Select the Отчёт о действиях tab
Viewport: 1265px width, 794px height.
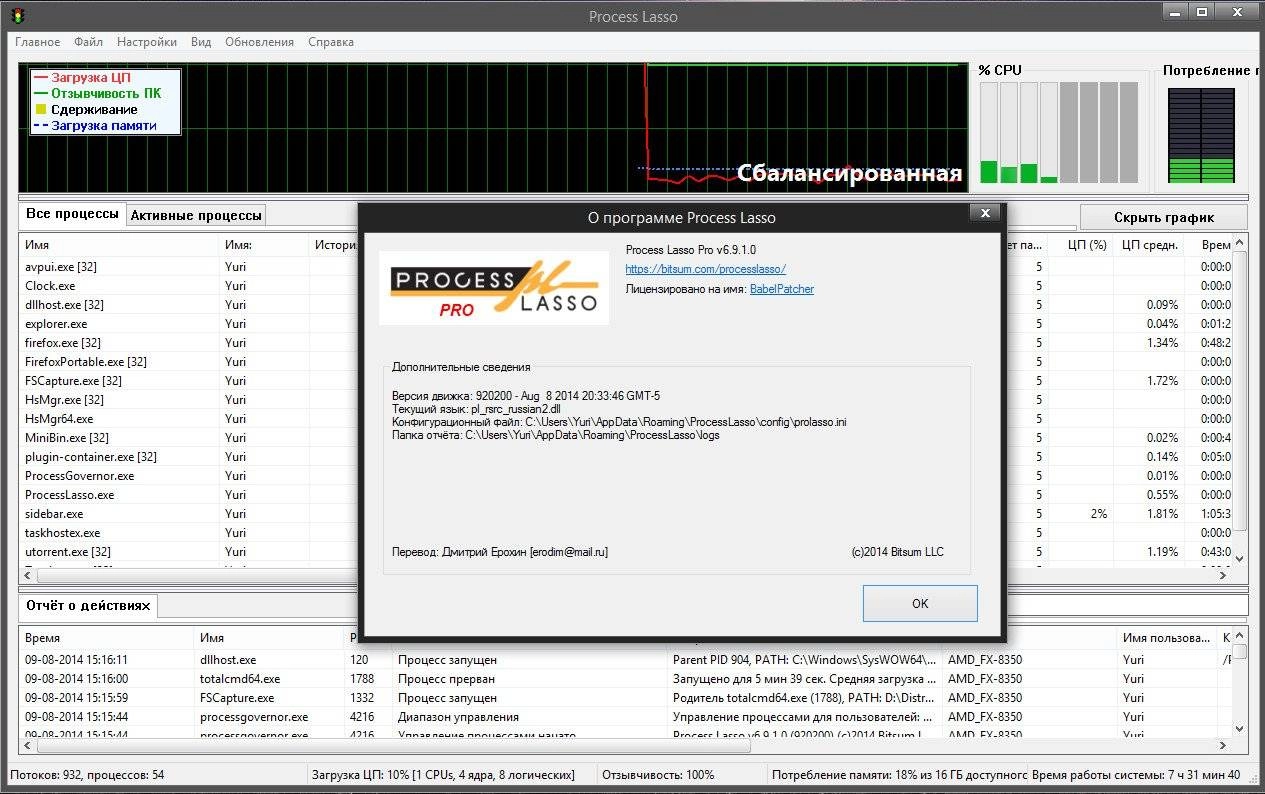point(88,605)
